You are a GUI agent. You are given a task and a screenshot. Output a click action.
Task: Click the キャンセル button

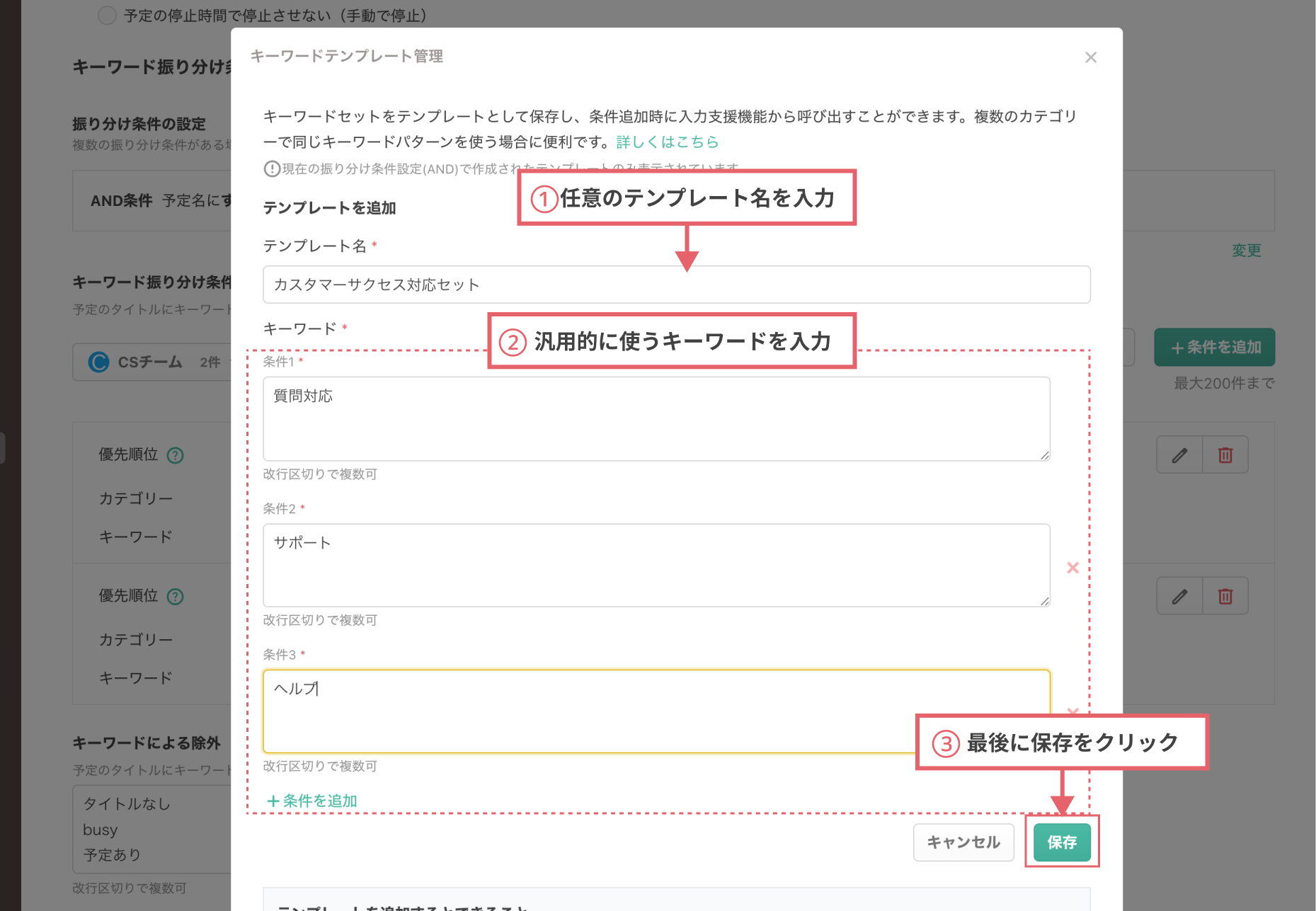click(963, 842)
